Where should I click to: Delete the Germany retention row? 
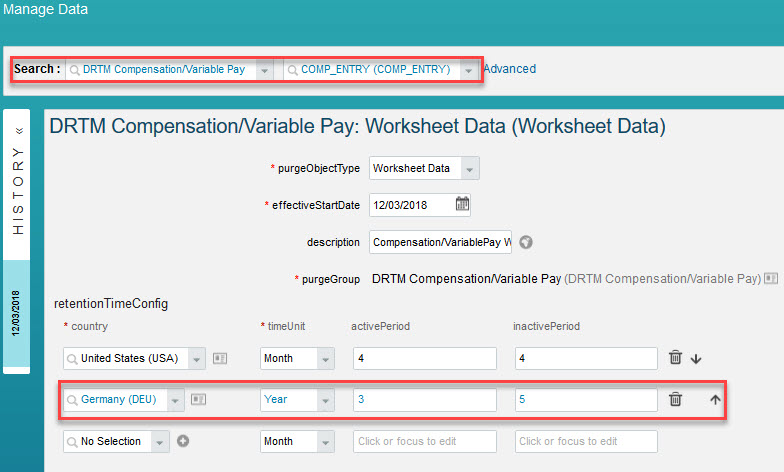click(x=676, y=399)
